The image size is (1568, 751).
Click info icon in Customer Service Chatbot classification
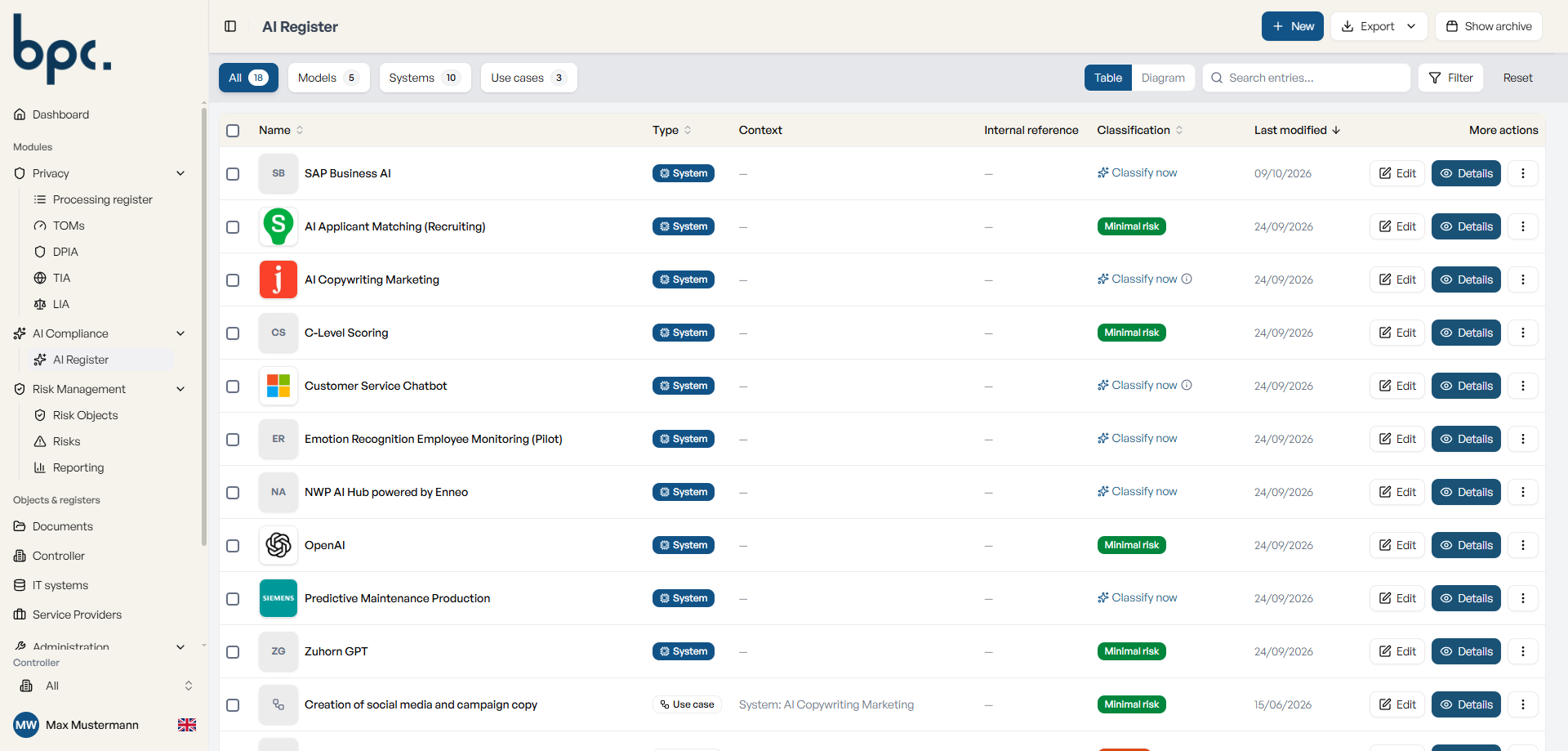coord(1187,385)
